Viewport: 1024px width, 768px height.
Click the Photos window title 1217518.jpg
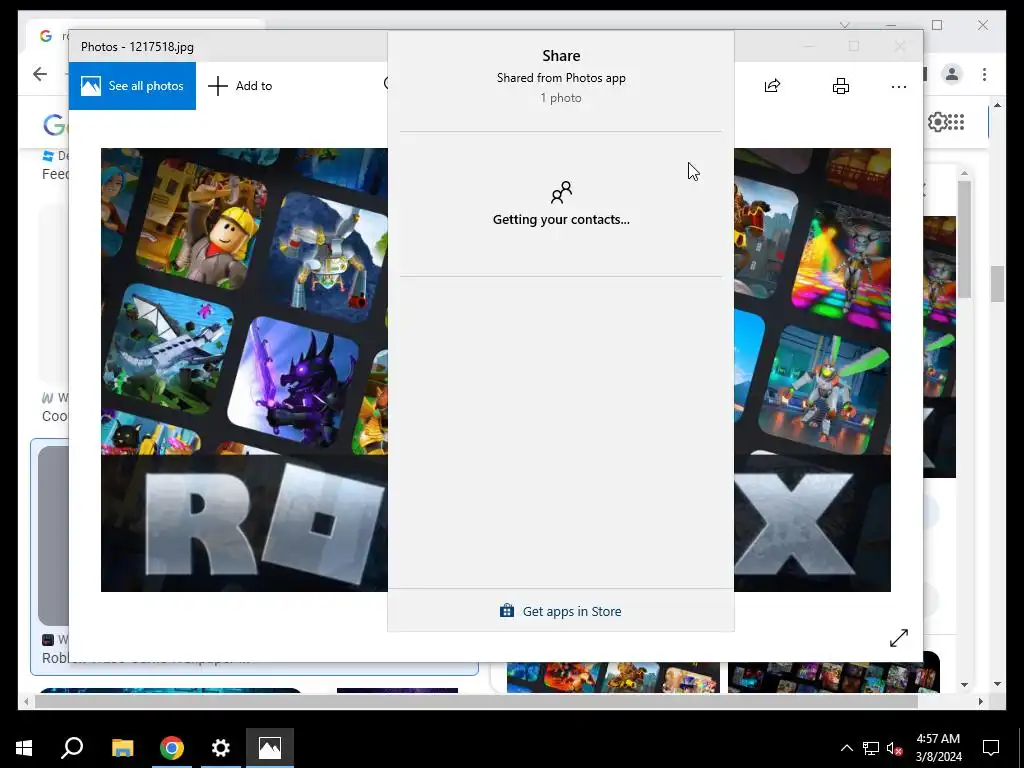(137, 46)
